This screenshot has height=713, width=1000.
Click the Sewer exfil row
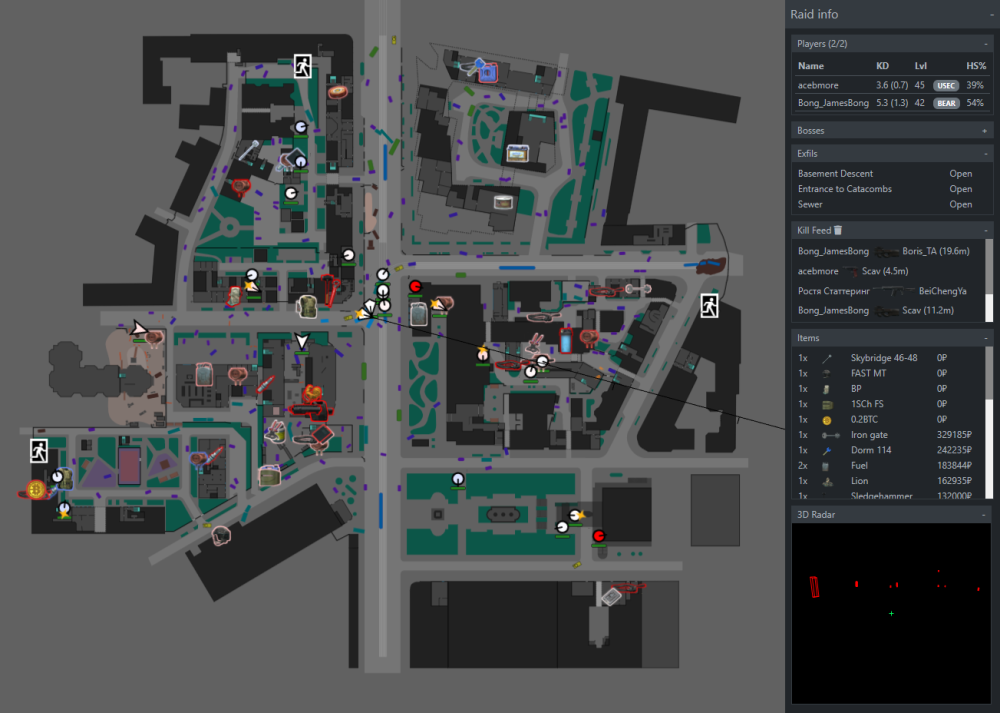pos(885,205)
